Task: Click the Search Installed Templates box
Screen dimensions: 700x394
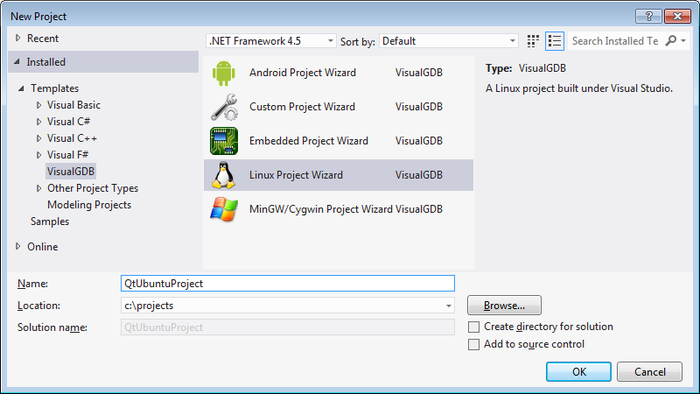Action: click(x=616, y=41)
